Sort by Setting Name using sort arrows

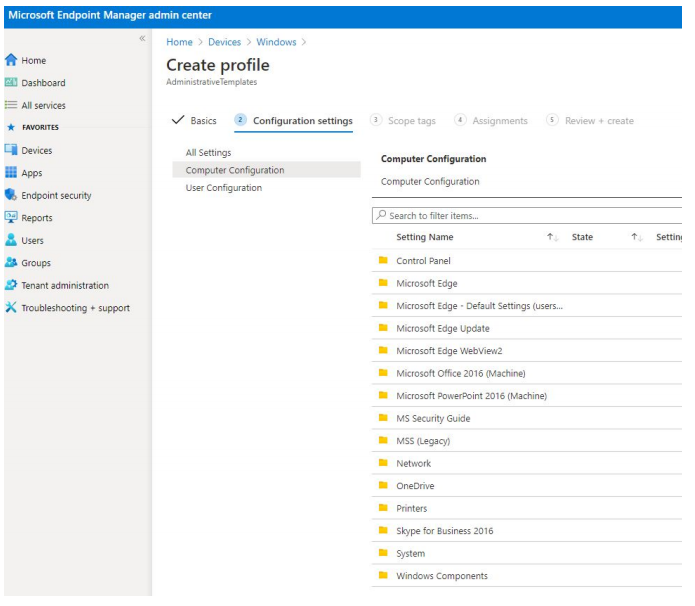coord(552,237)
